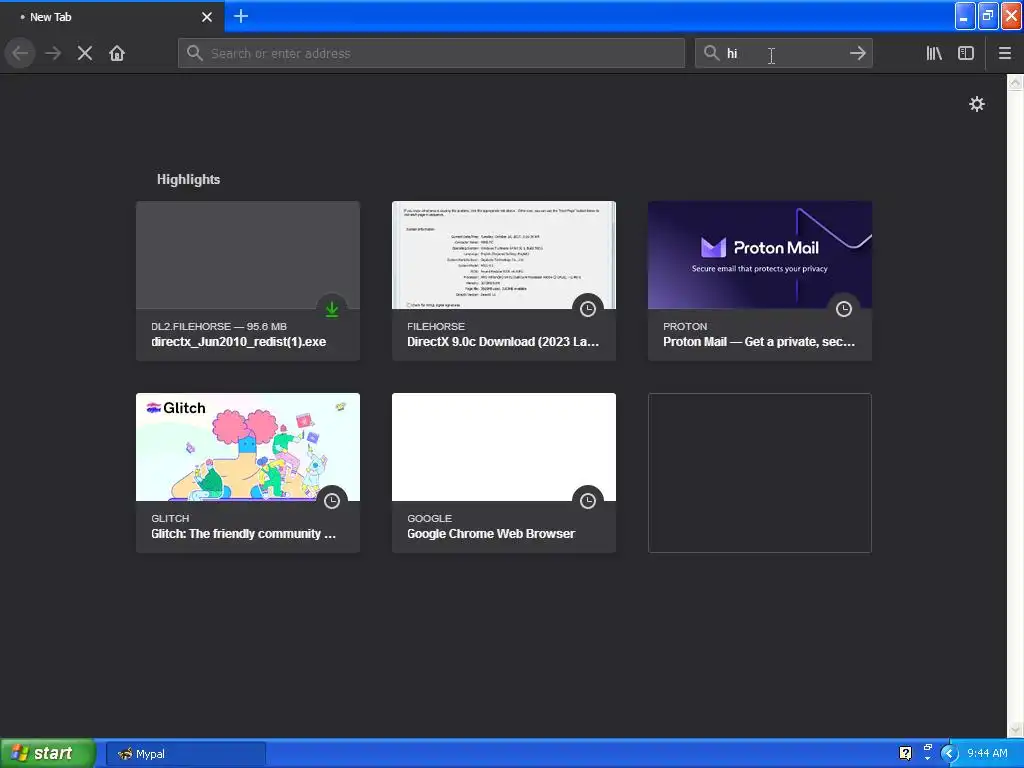The width and height of the screenshot is (1024, 768).
Task: Open the DirectX 9.0c Download page thumbnail
Action: click(504, 255)
